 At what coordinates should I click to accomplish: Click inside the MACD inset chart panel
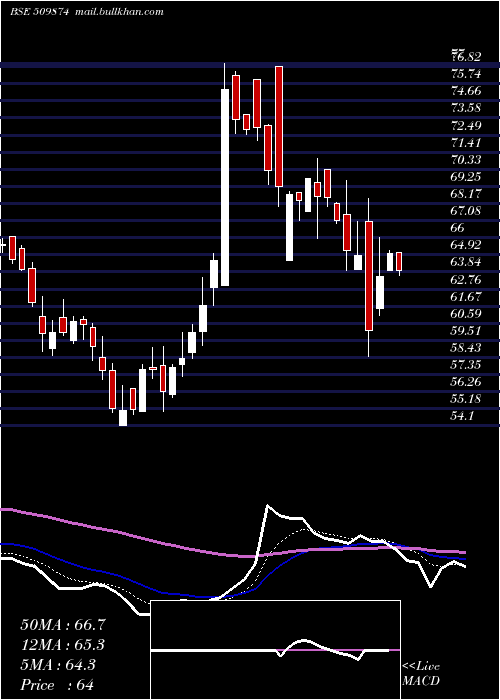click(275, 650)
